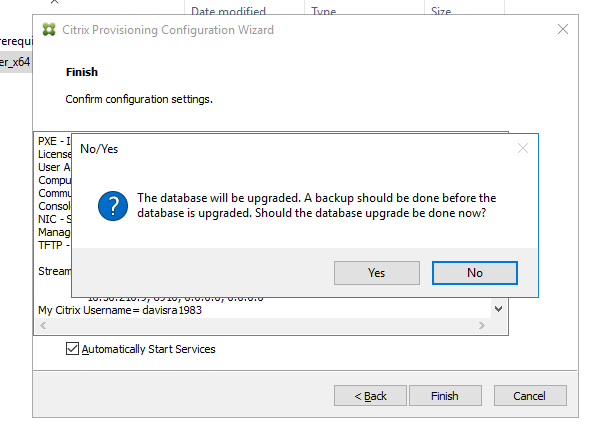
Task: Click the blue question mark icon
Action: pos(113,206)
